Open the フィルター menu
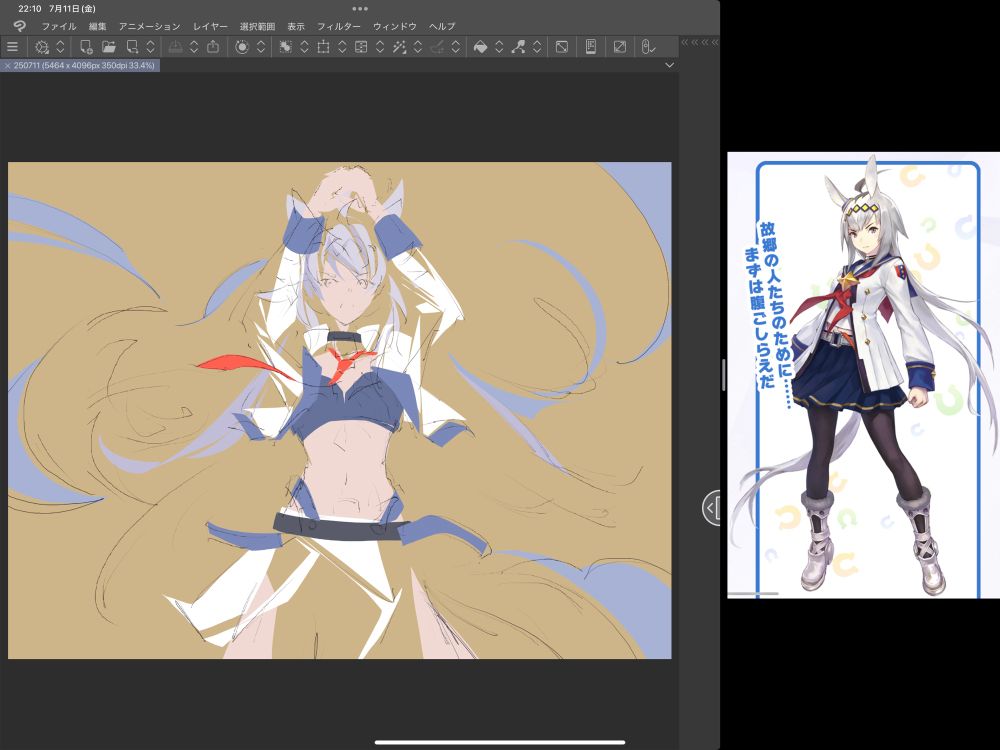The width and height of the screenshot is (1000, 750). click(339, 26)
